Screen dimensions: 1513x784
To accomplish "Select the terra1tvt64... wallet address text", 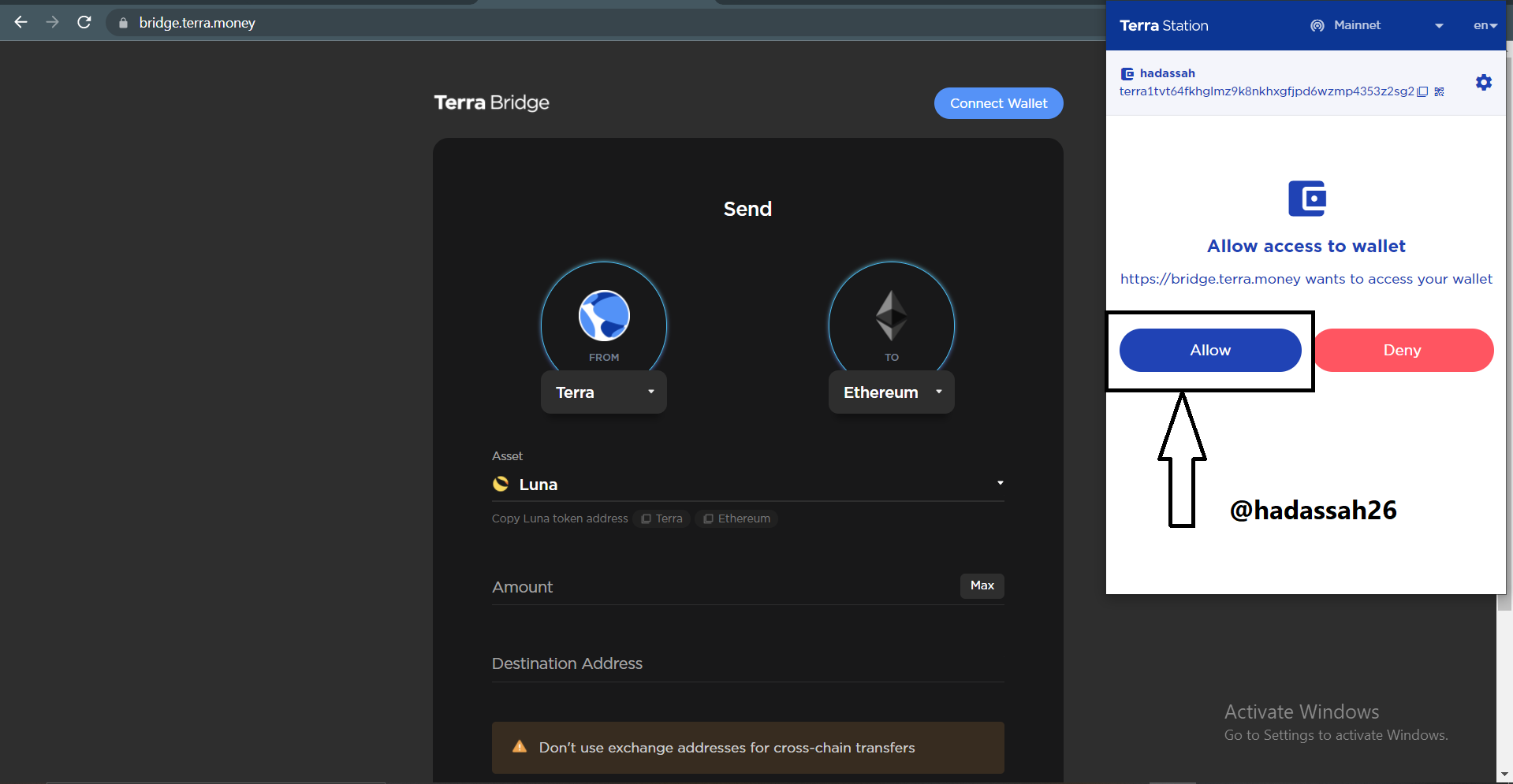I will click(x=1266, y=91).
